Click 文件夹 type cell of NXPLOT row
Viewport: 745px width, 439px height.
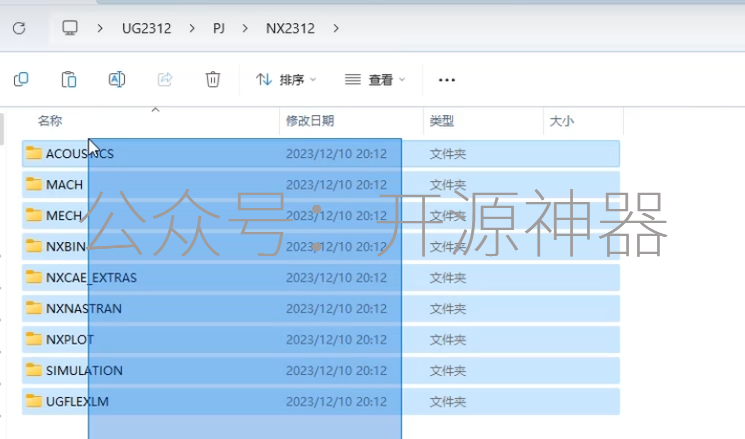click(x=448, y=340)
